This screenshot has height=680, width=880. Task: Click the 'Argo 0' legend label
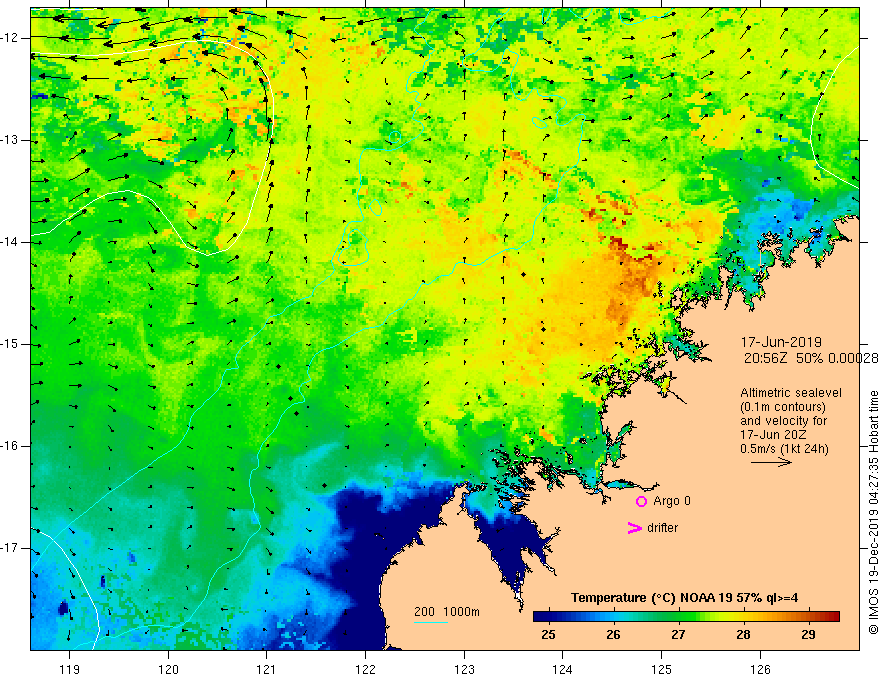pyautogui.click(x=672, y=501)
